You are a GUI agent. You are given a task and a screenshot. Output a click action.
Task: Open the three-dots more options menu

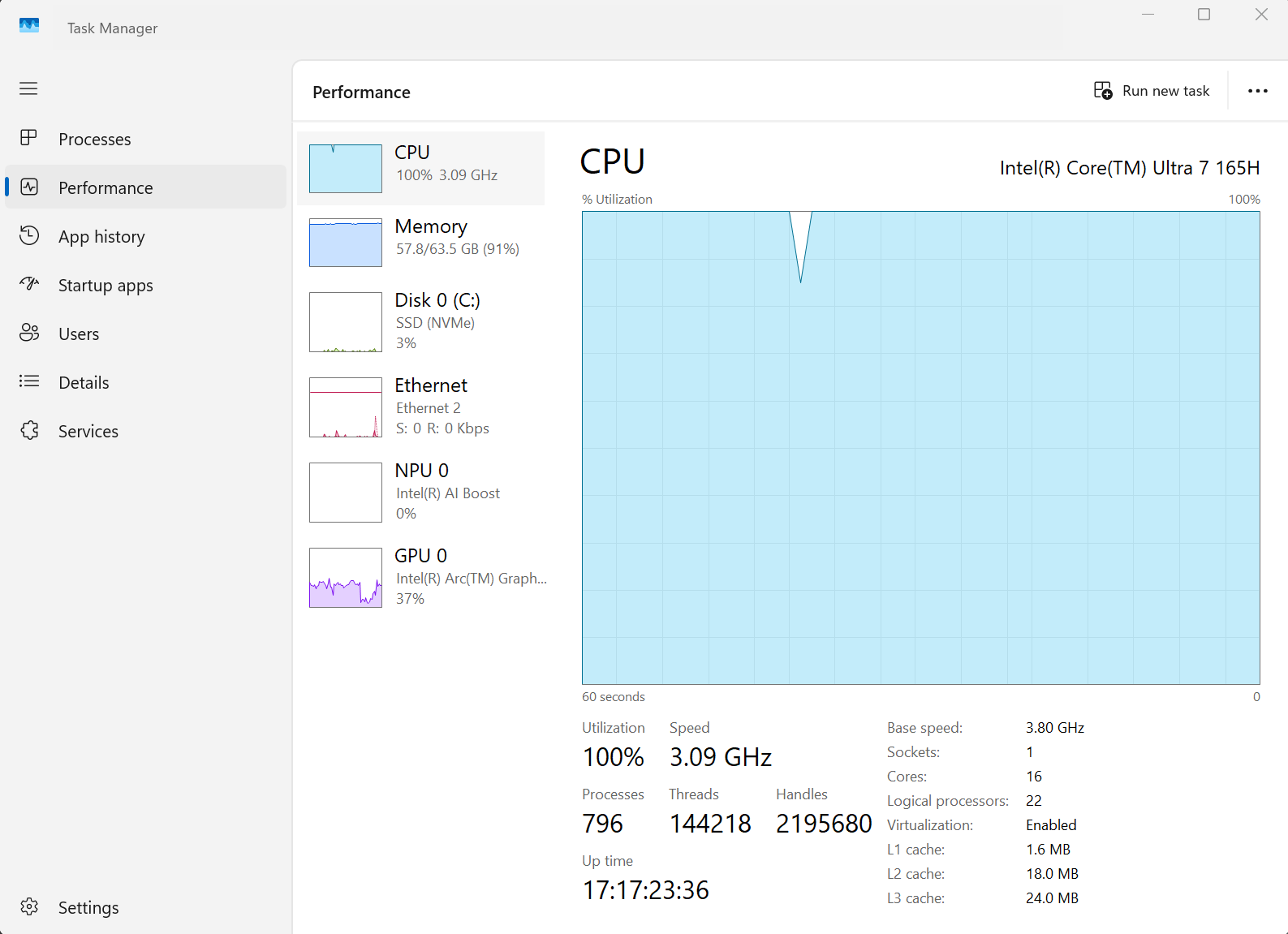click(x=1258, y=91)
